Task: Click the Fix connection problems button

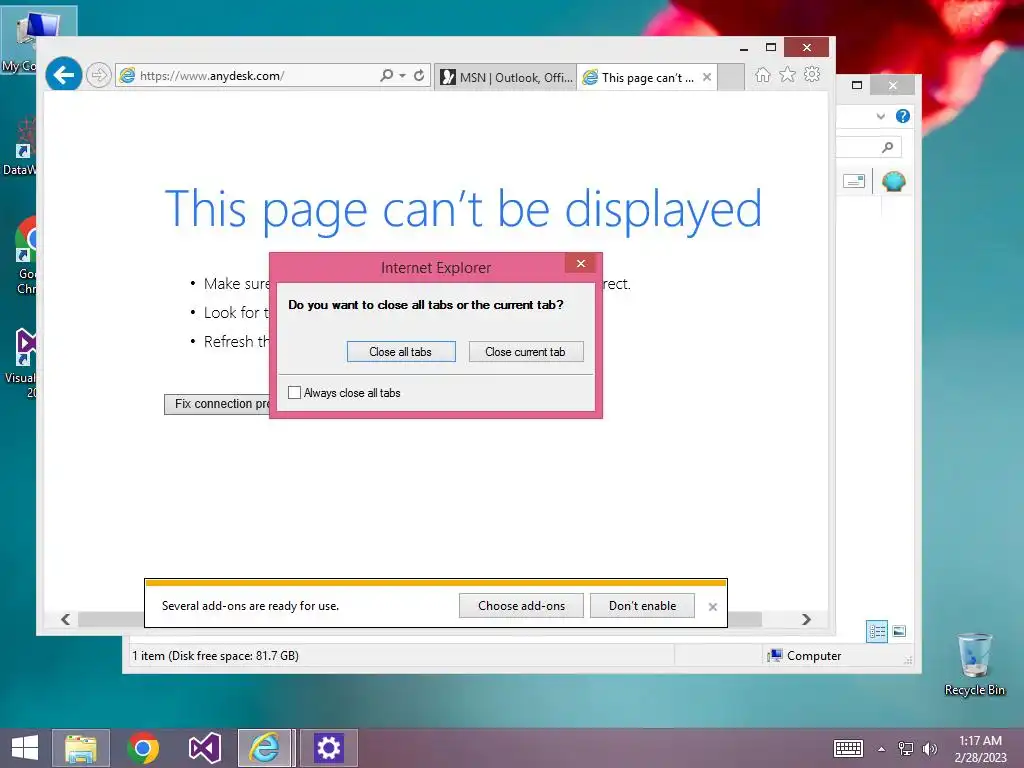Action: [x=217, y=404]
